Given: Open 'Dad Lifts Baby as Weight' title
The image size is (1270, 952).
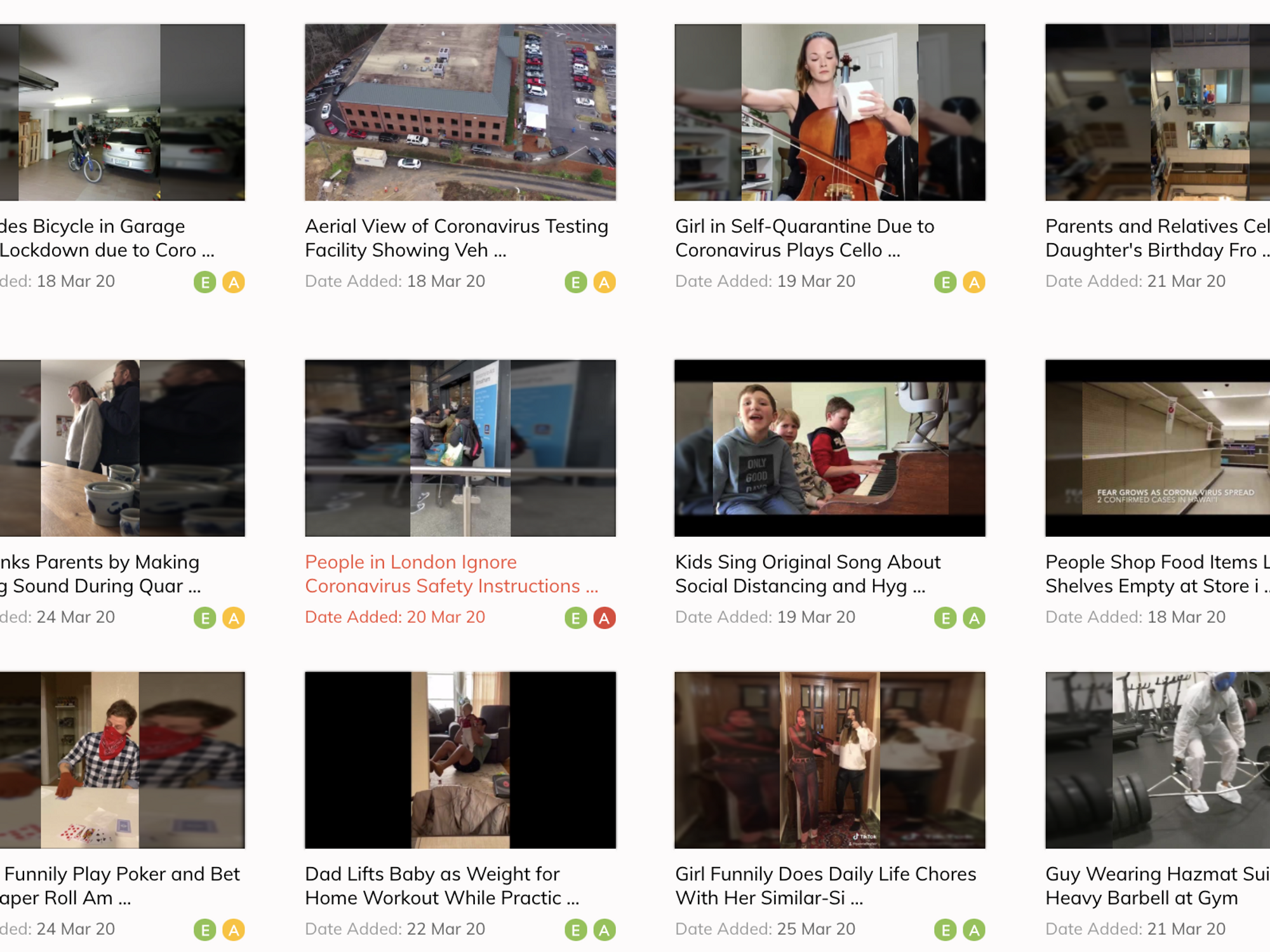Looking at the screenshot, I should point(442,886).
